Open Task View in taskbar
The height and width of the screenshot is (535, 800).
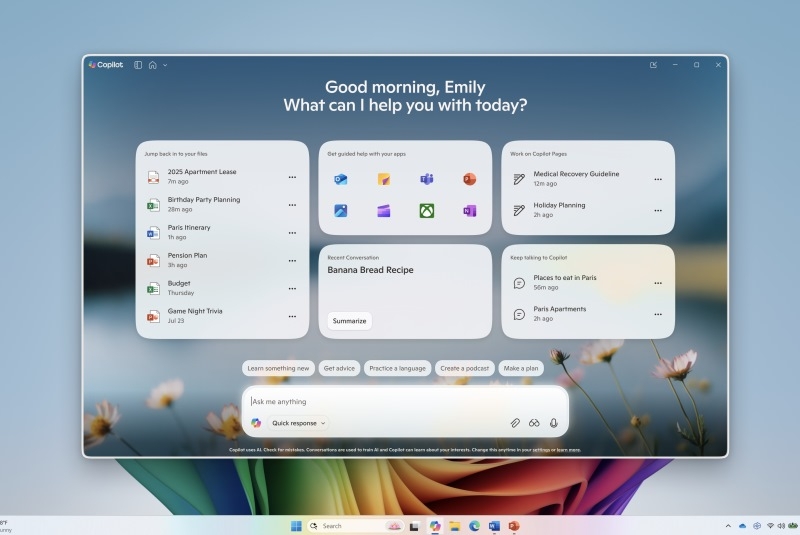(414, 526)
